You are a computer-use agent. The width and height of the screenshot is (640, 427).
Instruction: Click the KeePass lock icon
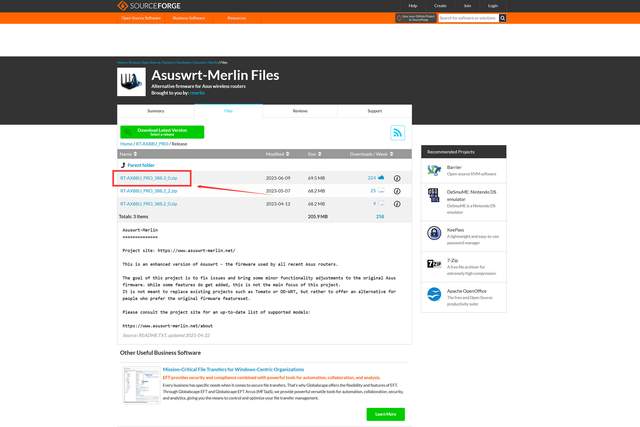tap(434, 233)
